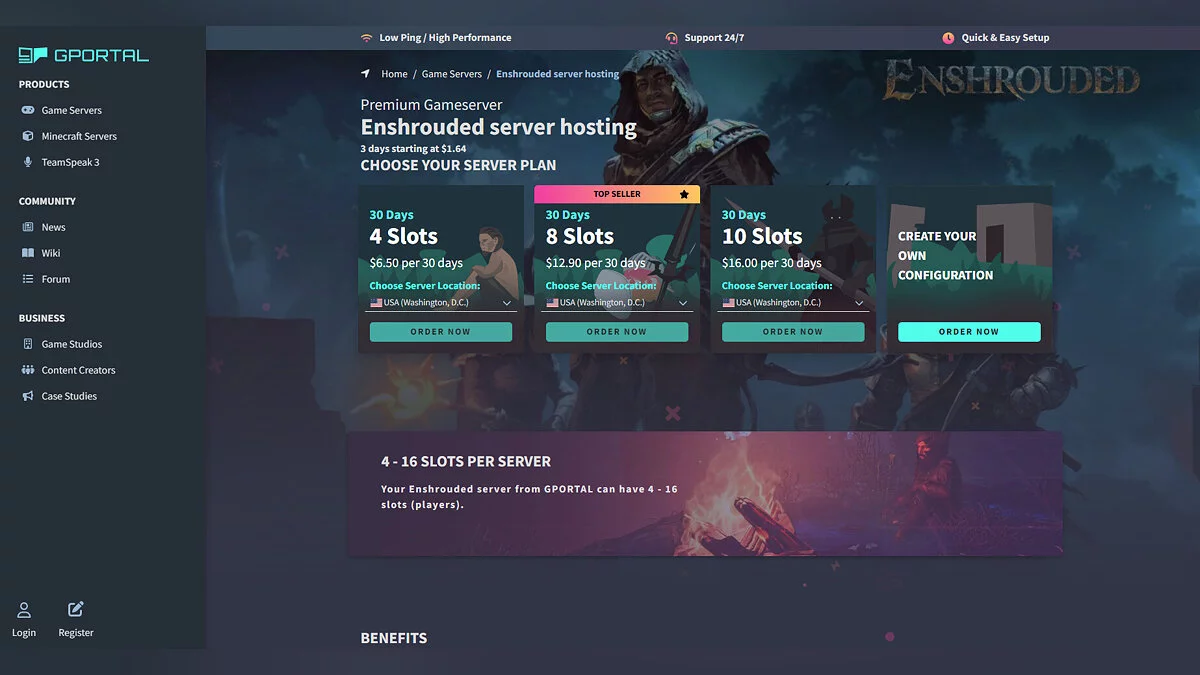Click the Enshrouded game logo
Viewport: 1200px width, 675px height.
point(1011,82)
